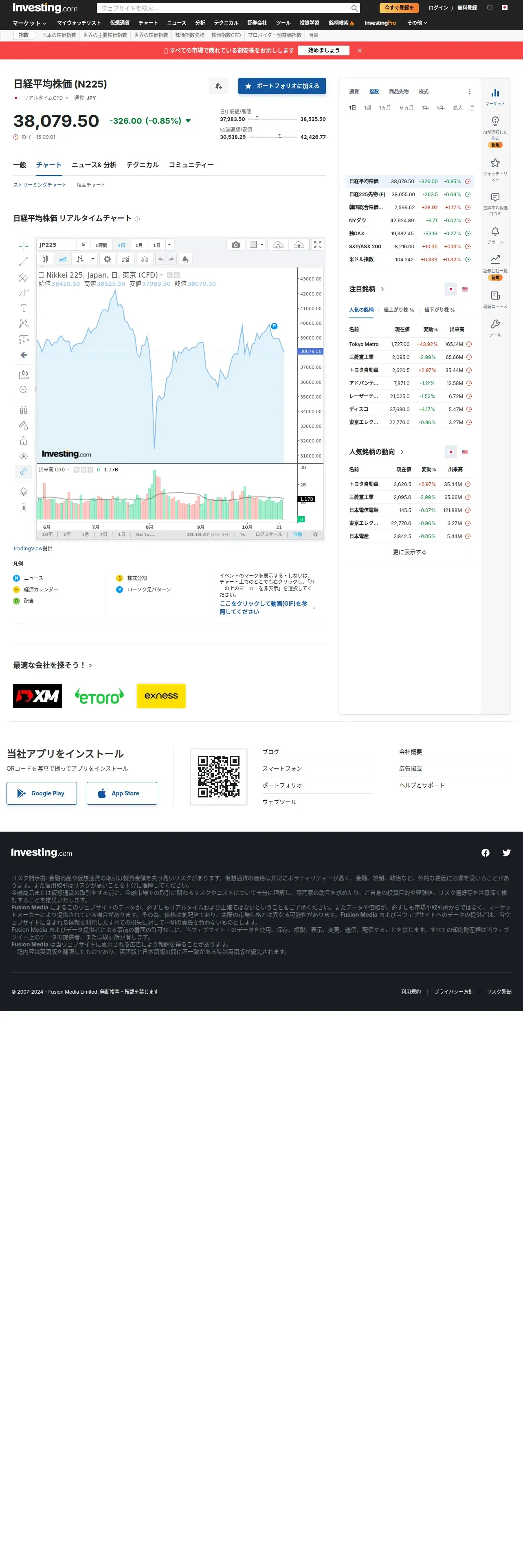The width and height of the screenshot is (523, 1568).
Task: Expand the Nikkei 225 symbol legend arrow
Action: [161, 275]
